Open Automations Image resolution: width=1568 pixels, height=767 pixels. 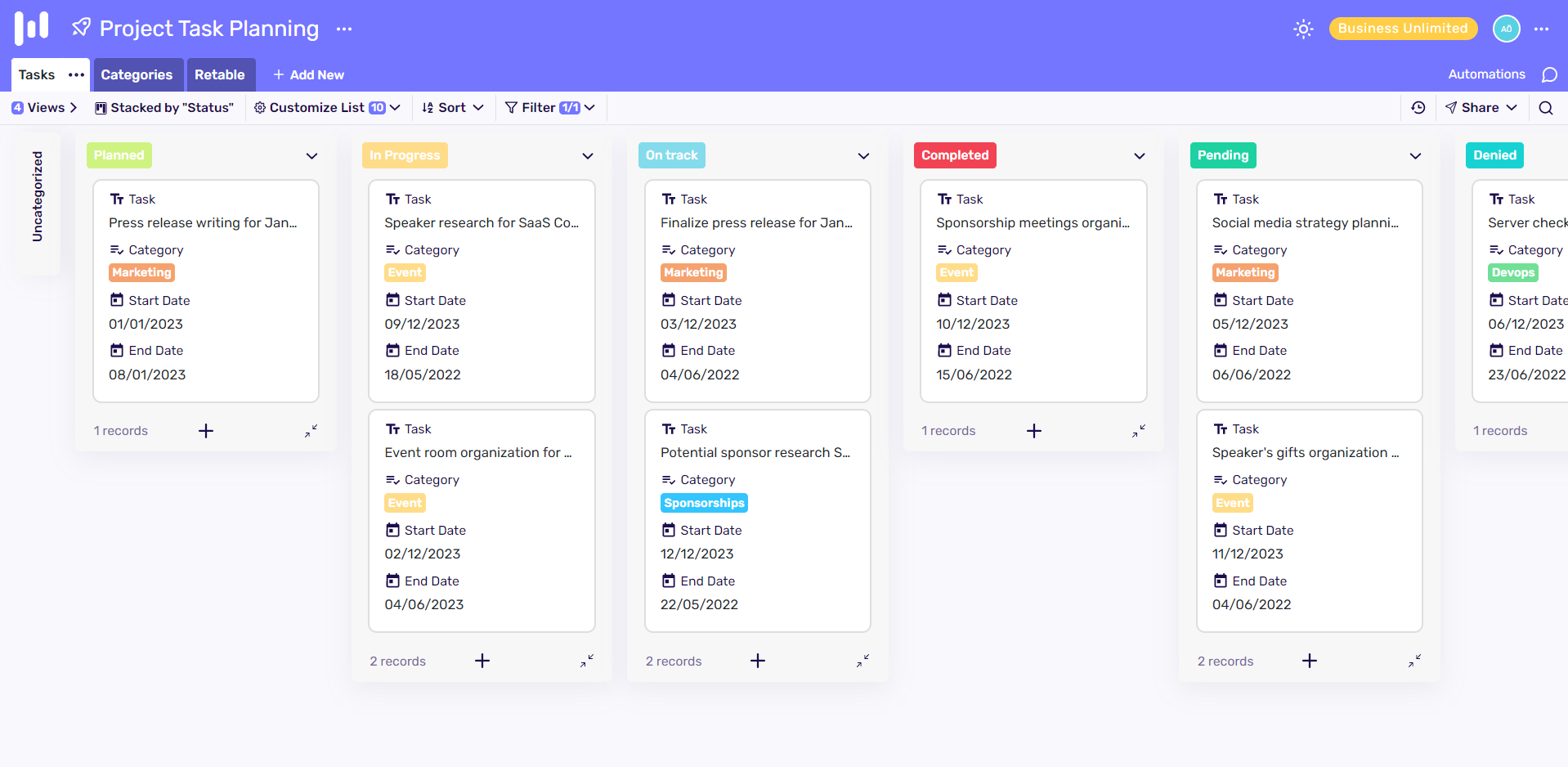[x=1486, y=74]
